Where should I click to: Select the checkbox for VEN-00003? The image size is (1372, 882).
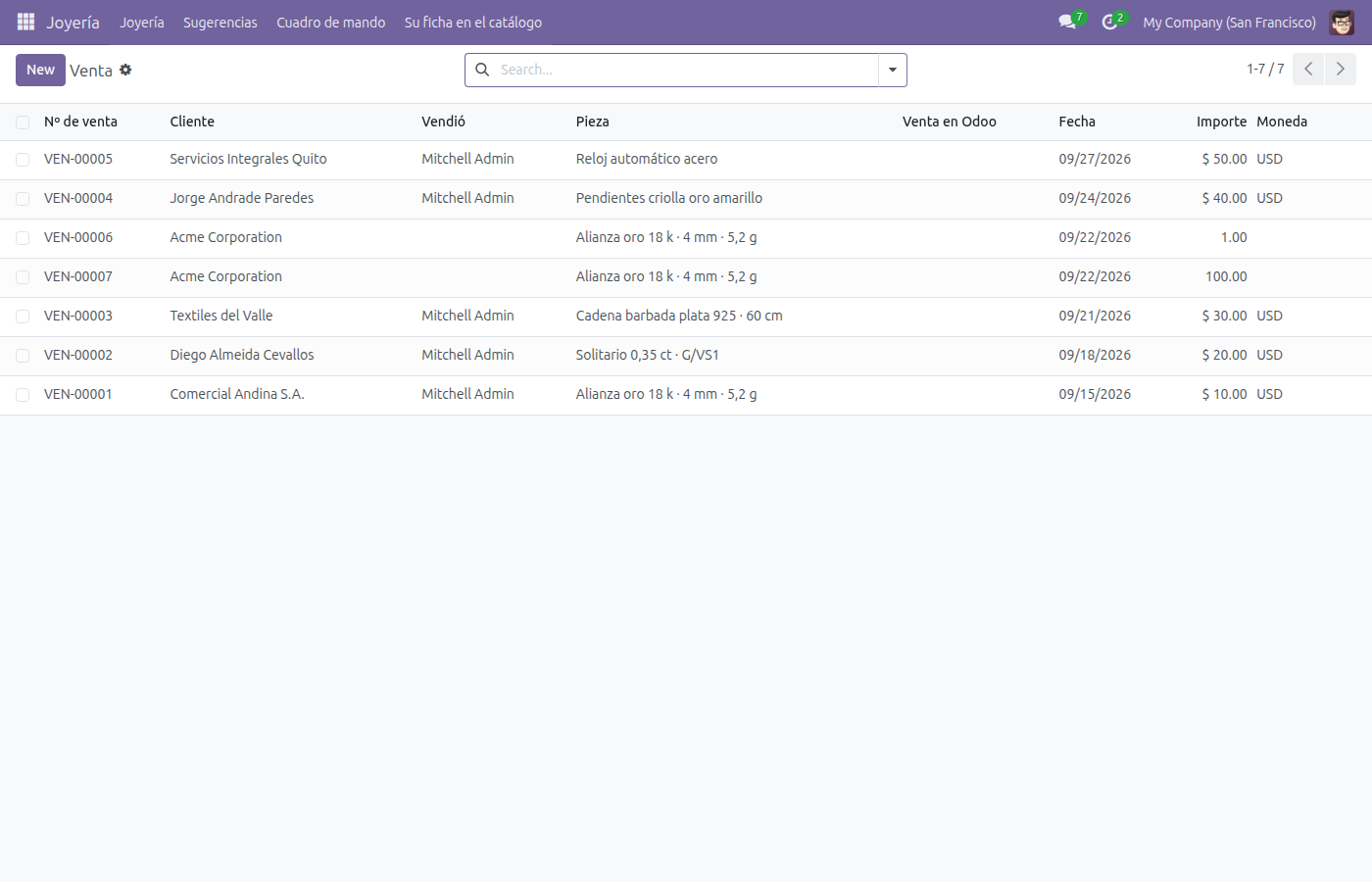23,317
